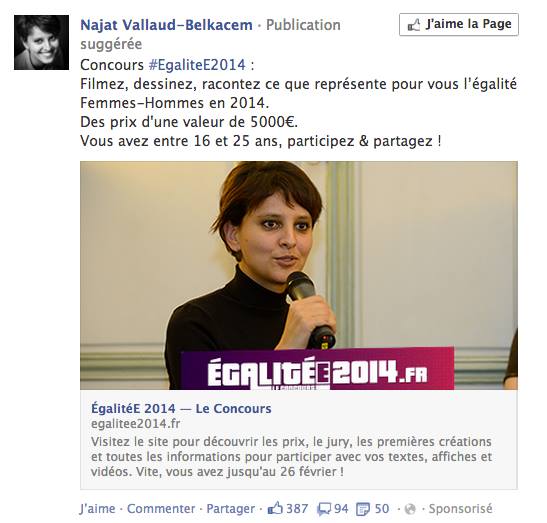The image size is (547, 523).
Task: Open the post's main photo with microphone
Action: click(299, 275)
